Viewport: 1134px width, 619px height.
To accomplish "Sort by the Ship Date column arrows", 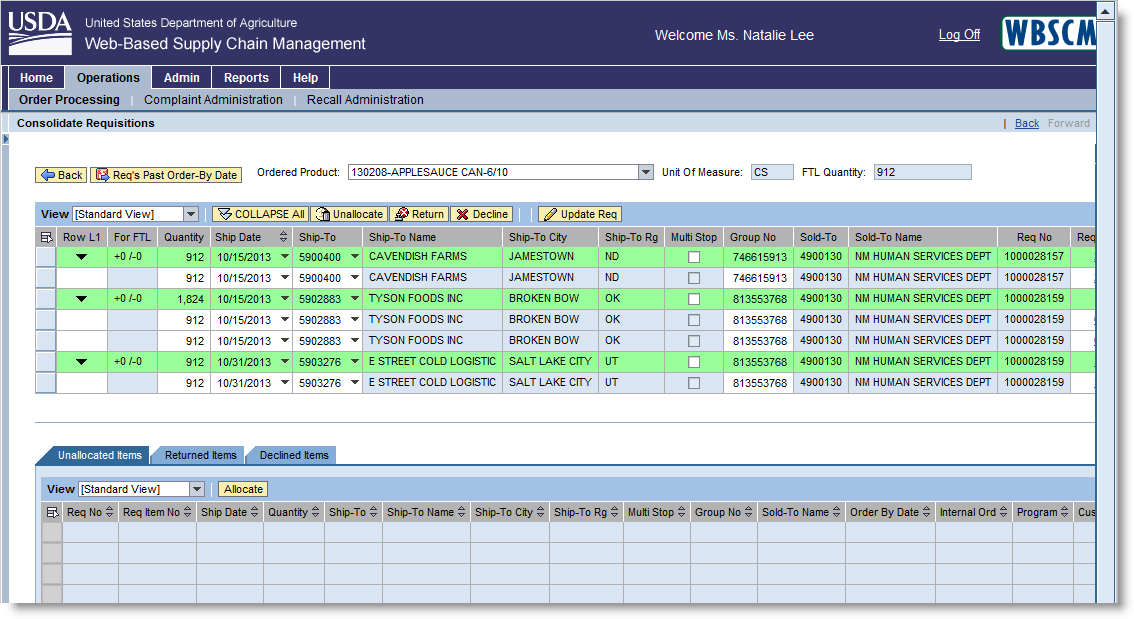I will (x=283, y=237).
